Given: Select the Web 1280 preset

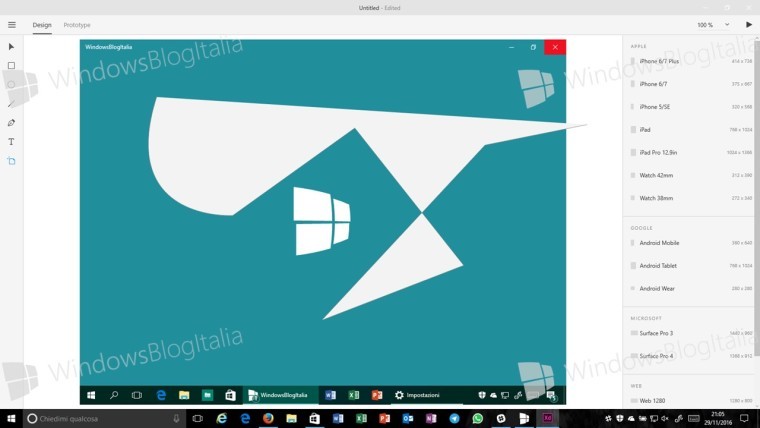Looking at the screenshot, I should [x=691, y=400].
